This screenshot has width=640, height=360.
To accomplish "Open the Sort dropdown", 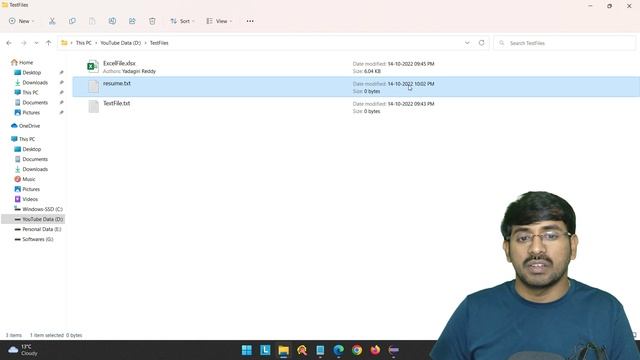I will pos(182,21).
